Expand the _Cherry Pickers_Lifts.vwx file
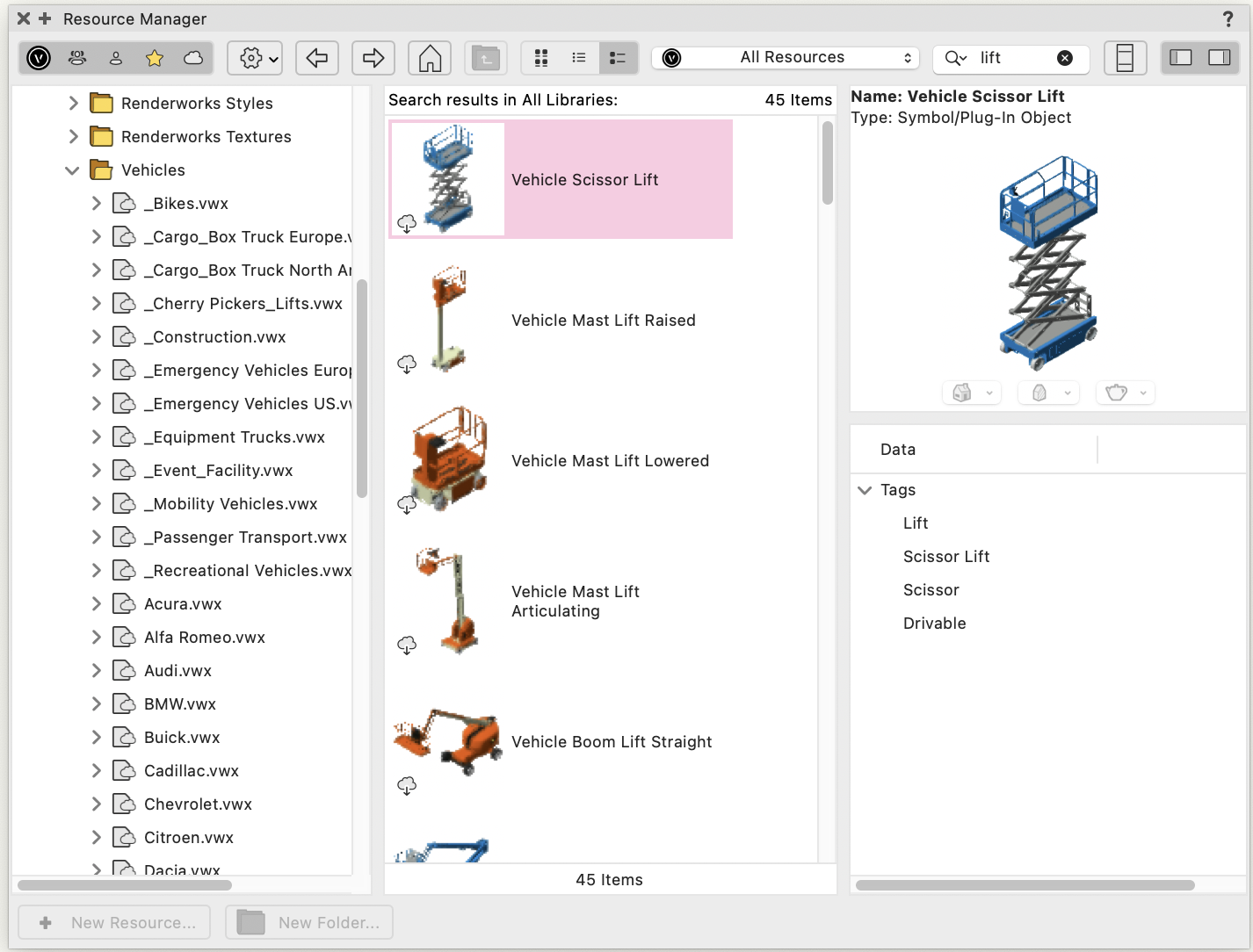This screenshot has width=1253, height=952. 97,304
